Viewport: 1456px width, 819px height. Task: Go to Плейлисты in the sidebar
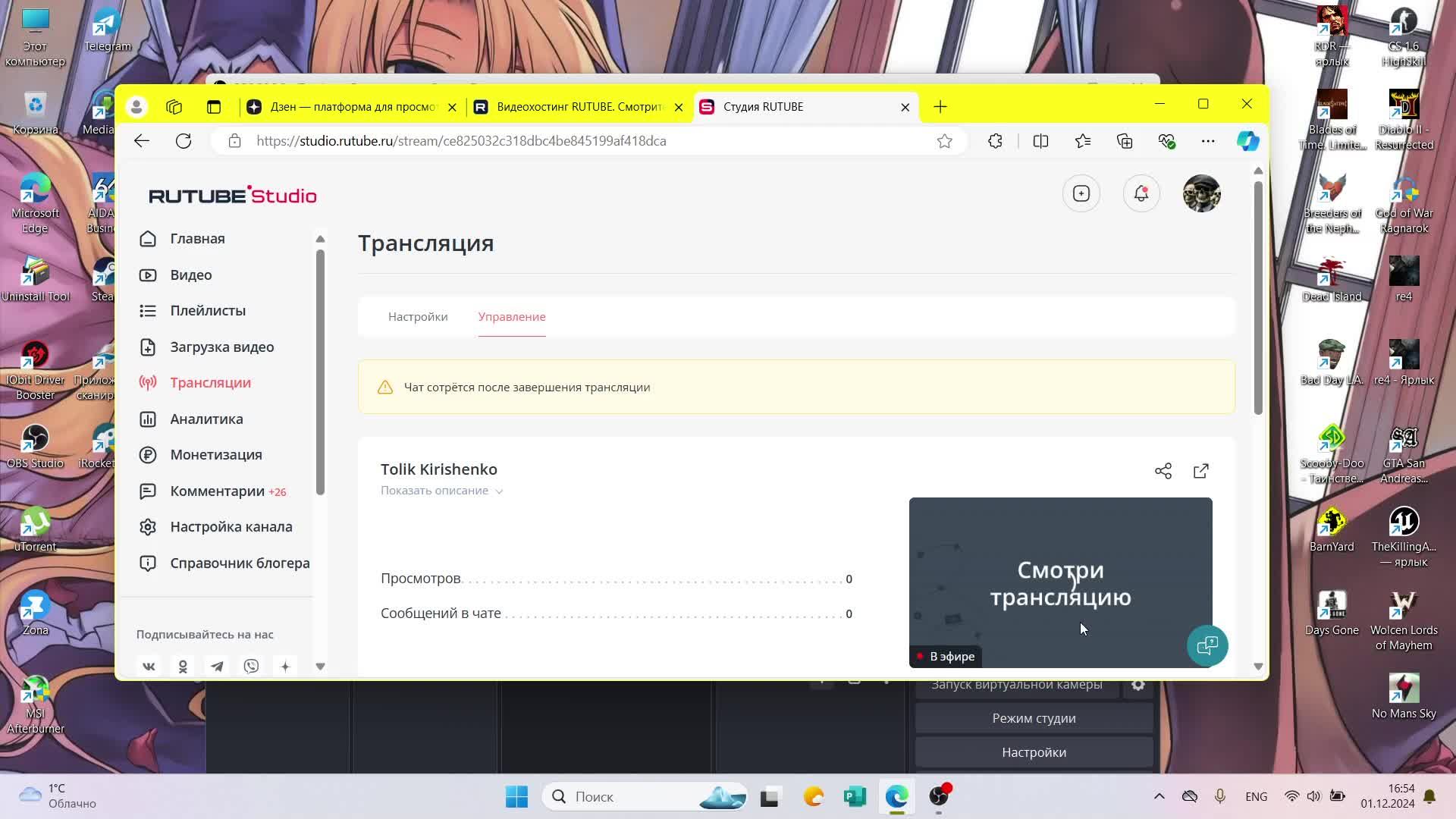[193, 311]
